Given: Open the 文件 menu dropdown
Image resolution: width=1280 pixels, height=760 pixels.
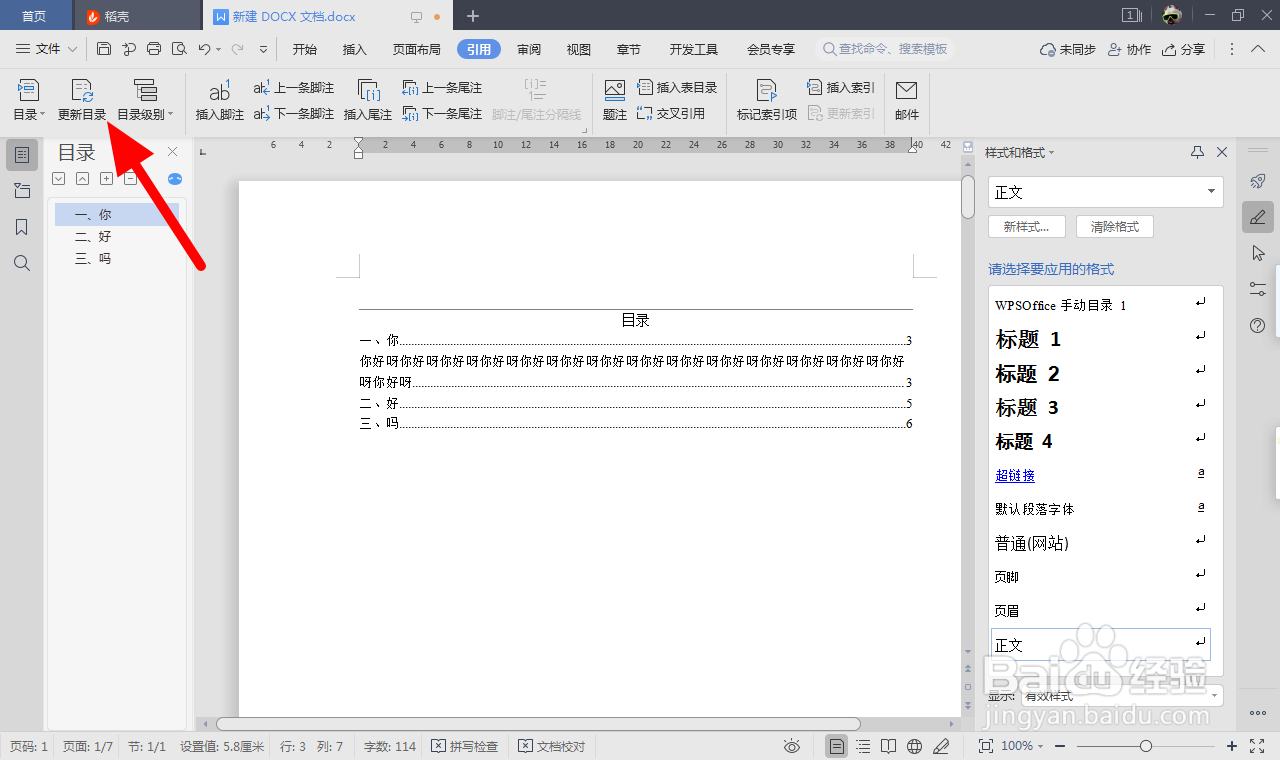Looking at the screenshot, I should [47, 49].
